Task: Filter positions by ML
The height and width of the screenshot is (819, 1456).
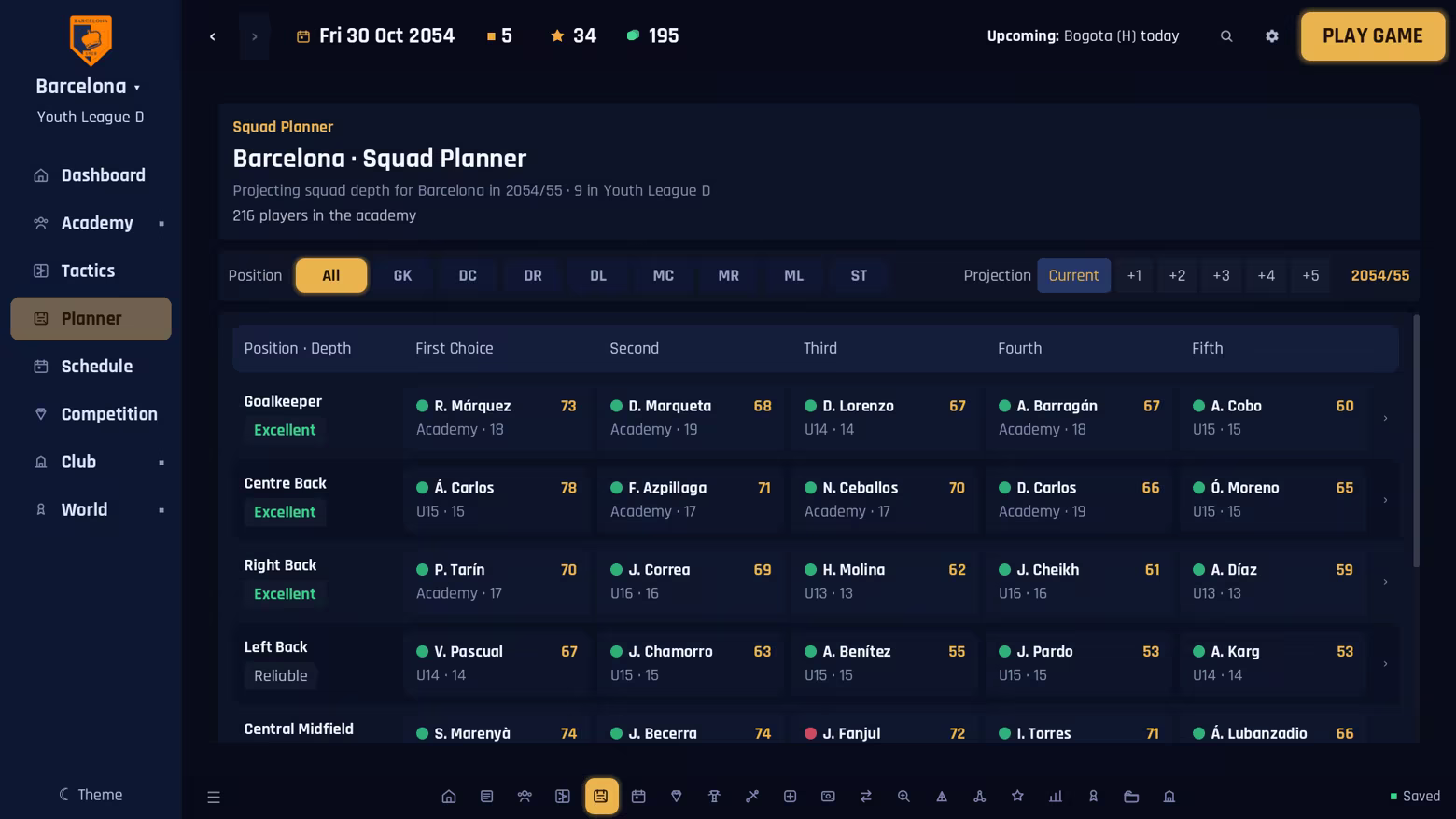Action: click(x=793, y=275)
